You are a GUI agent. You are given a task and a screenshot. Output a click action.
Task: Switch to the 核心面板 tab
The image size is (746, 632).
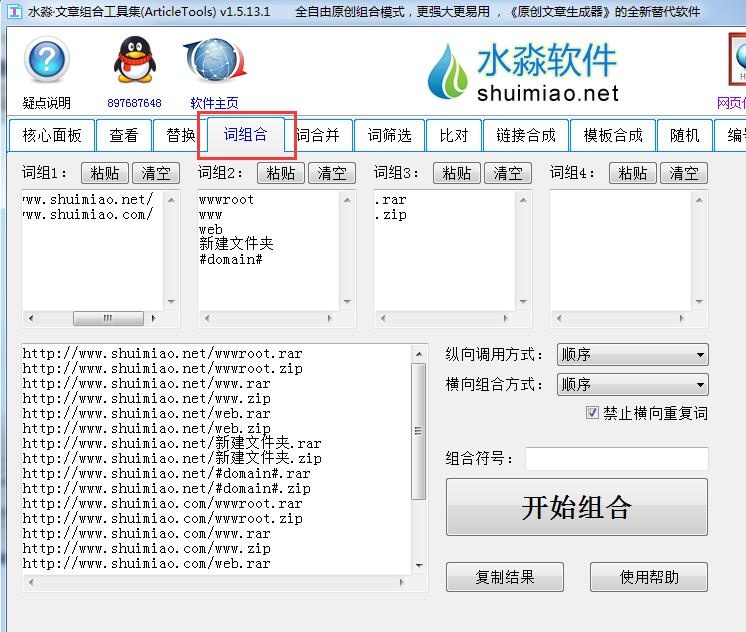[x=51, y=136]
